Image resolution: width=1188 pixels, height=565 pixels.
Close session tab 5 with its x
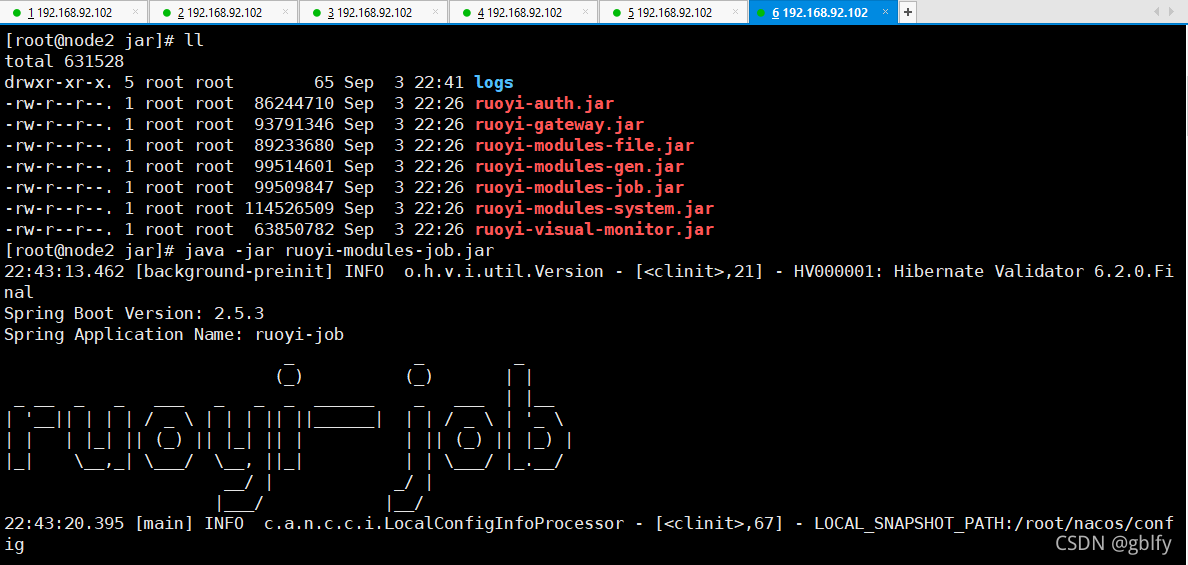(x=735, y=13)
